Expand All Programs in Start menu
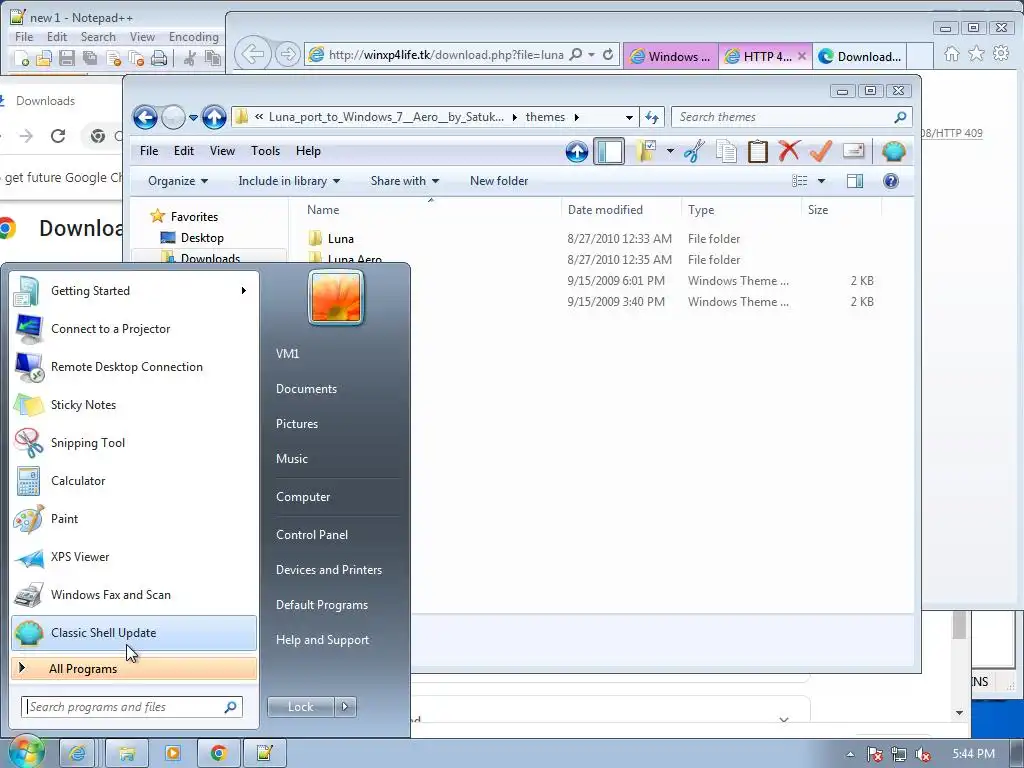This screenshot has height=768, width=1024. (x=134, y=669)
